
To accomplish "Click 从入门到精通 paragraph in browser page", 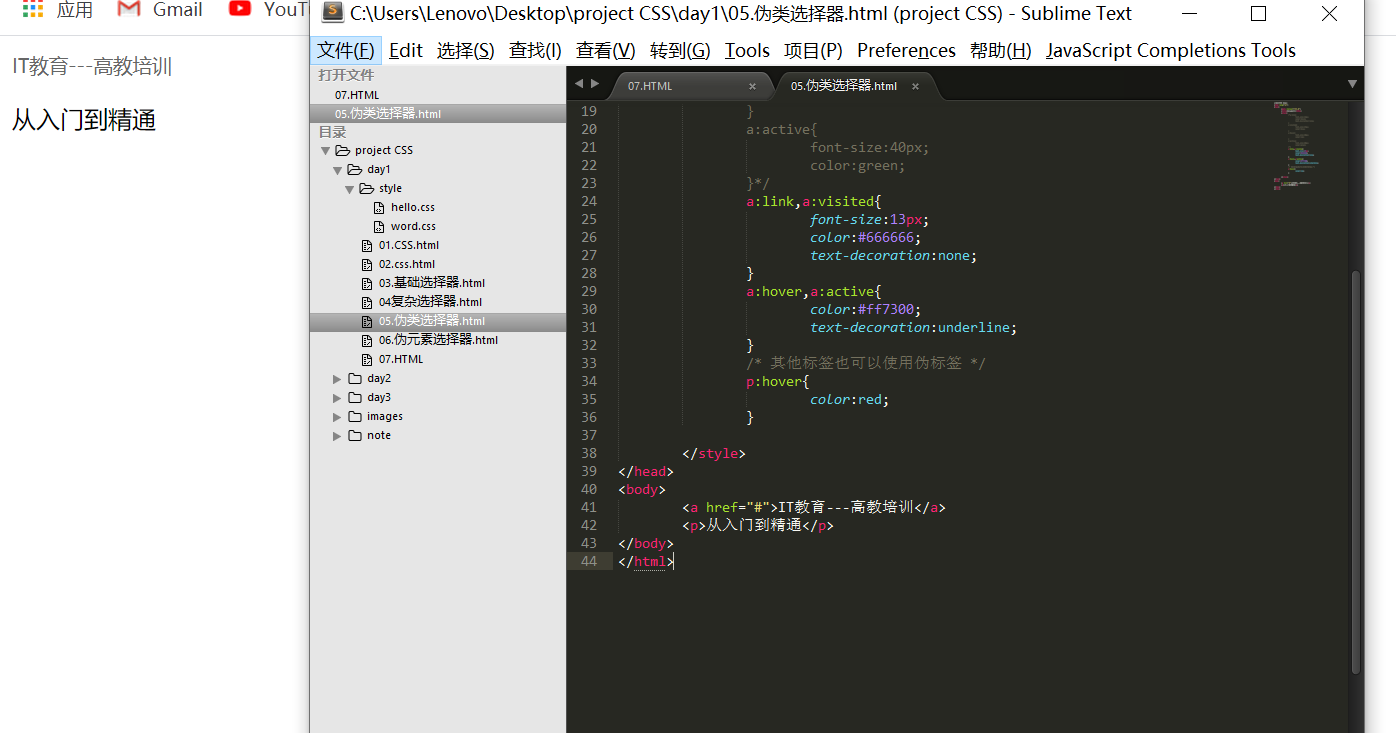I will point(84,122).
